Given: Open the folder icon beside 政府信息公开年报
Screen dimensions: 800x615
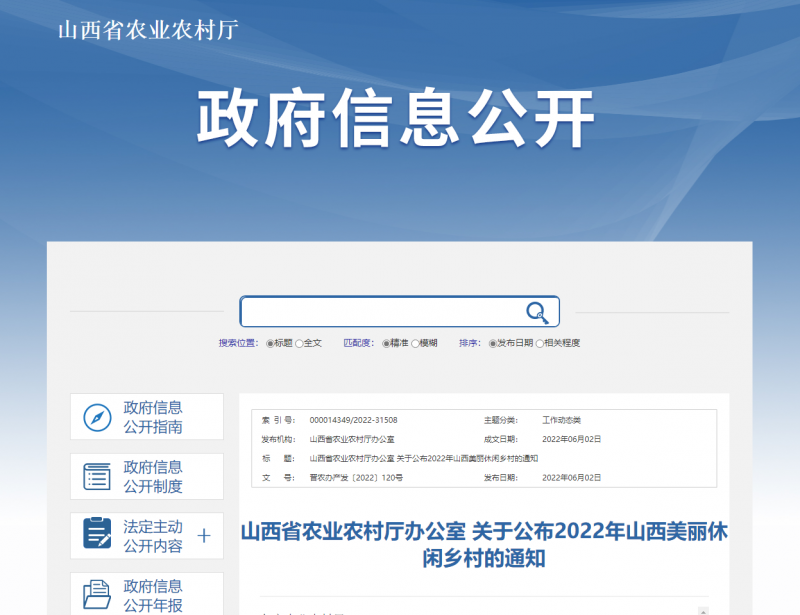Looking at the screenshot, I should (95, 594).
